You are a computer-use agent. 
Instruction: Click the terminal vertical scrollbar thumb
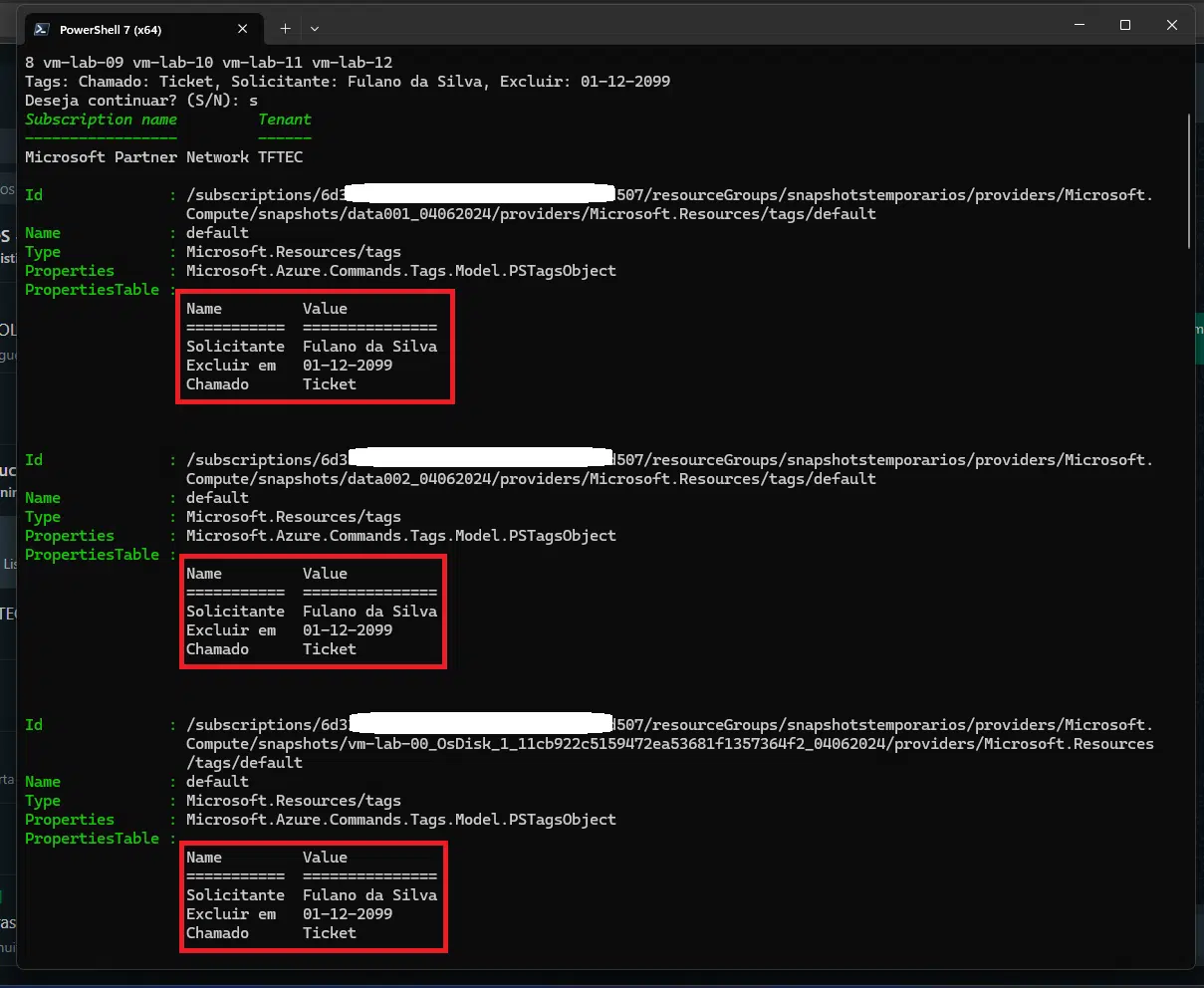coord(1190,179)
